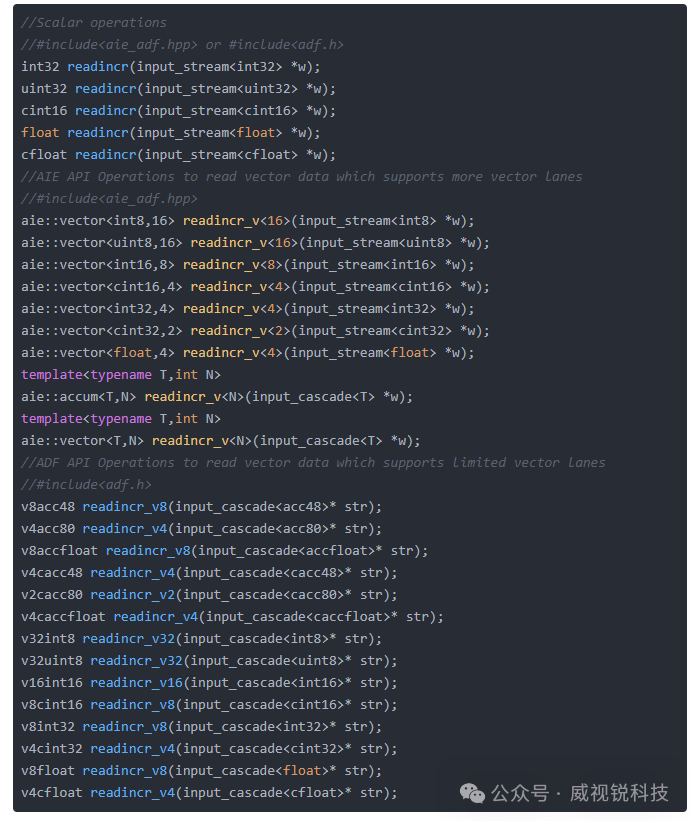Click the //#include<adf.h> comment line
This screenshot has height=821, width=691.
(x=86, y=484)
